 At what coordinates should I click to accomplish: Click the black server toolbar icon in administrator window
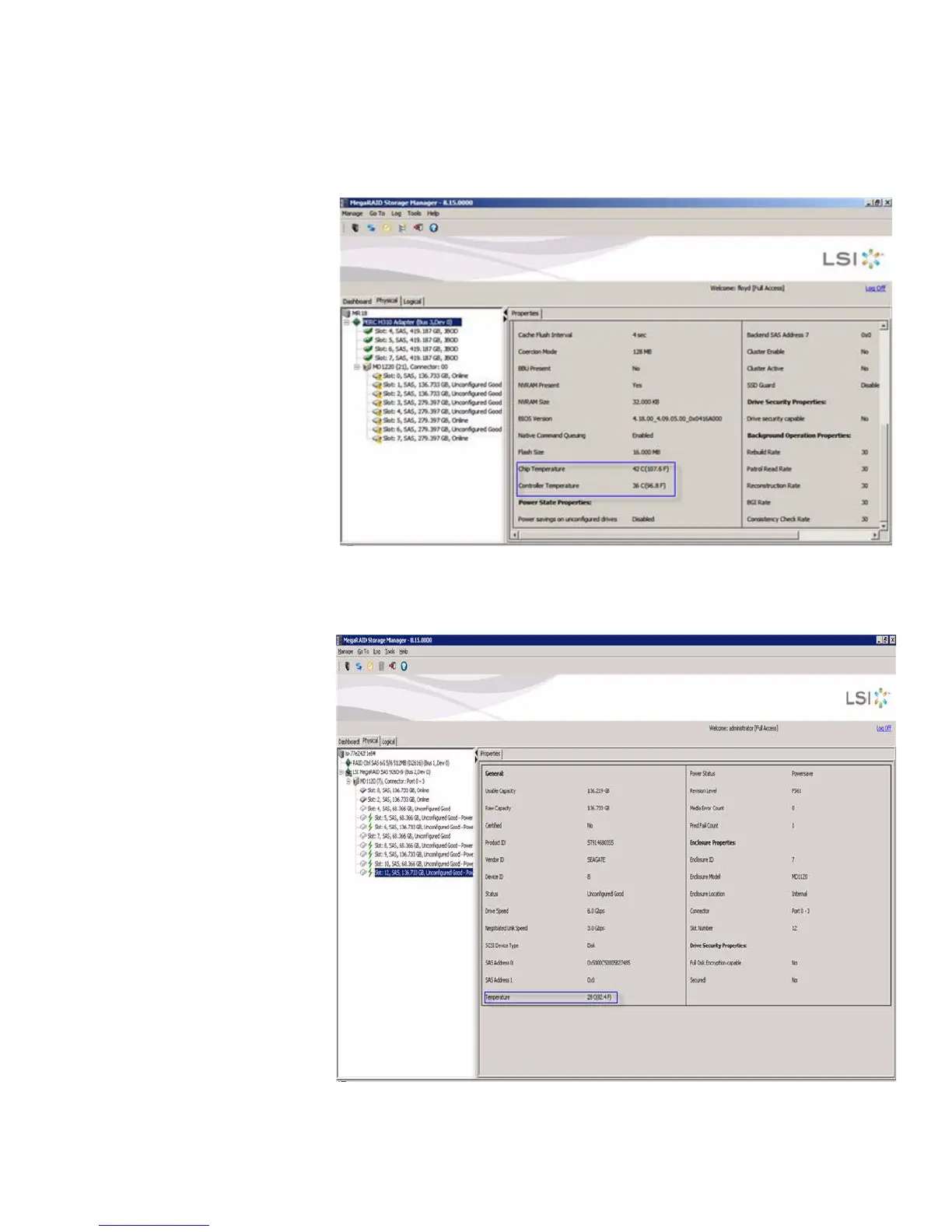tap(347, 666)
